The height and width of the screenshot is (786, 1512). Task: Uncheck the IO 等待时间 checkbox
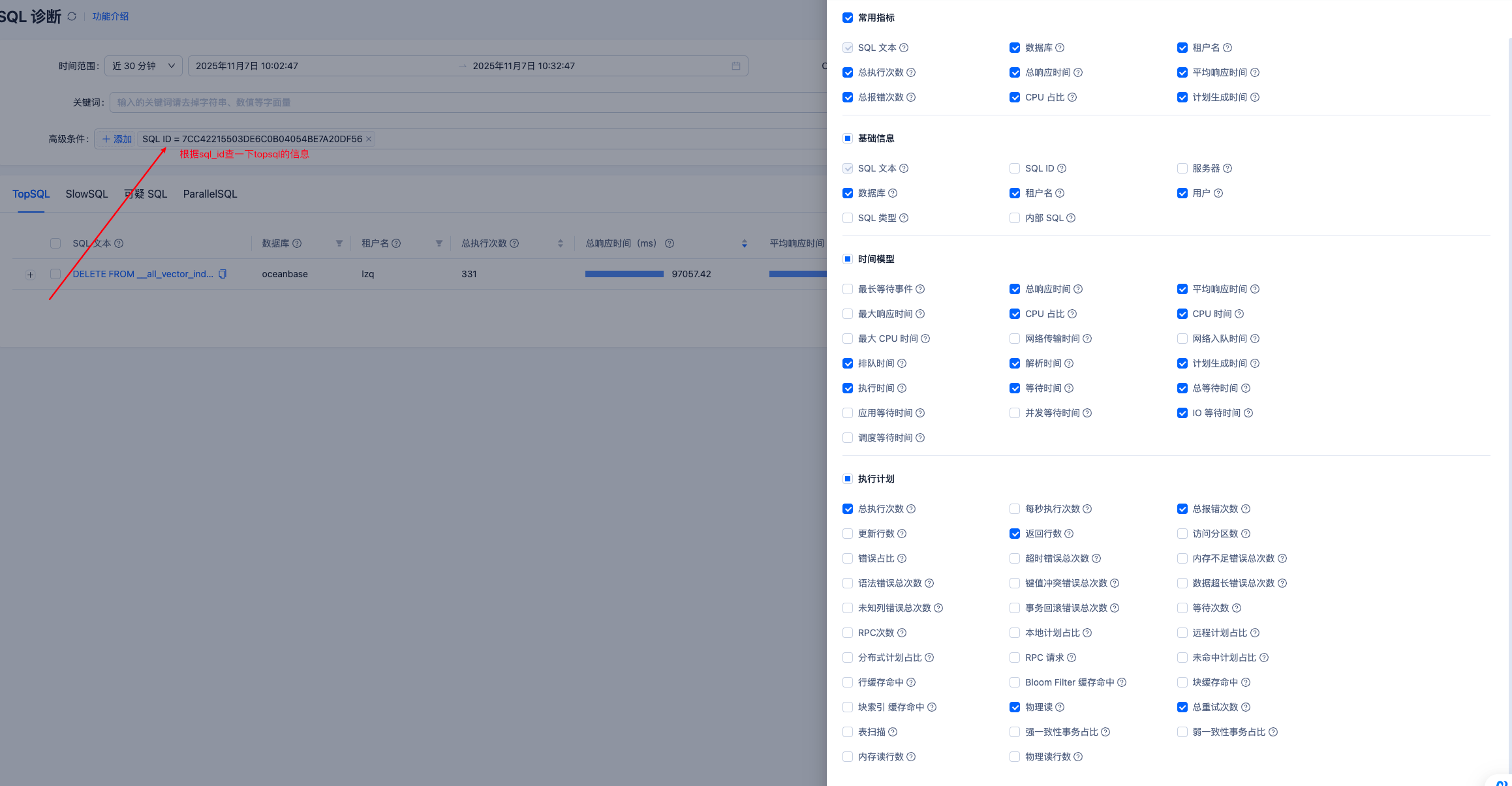pos(1182,413)
